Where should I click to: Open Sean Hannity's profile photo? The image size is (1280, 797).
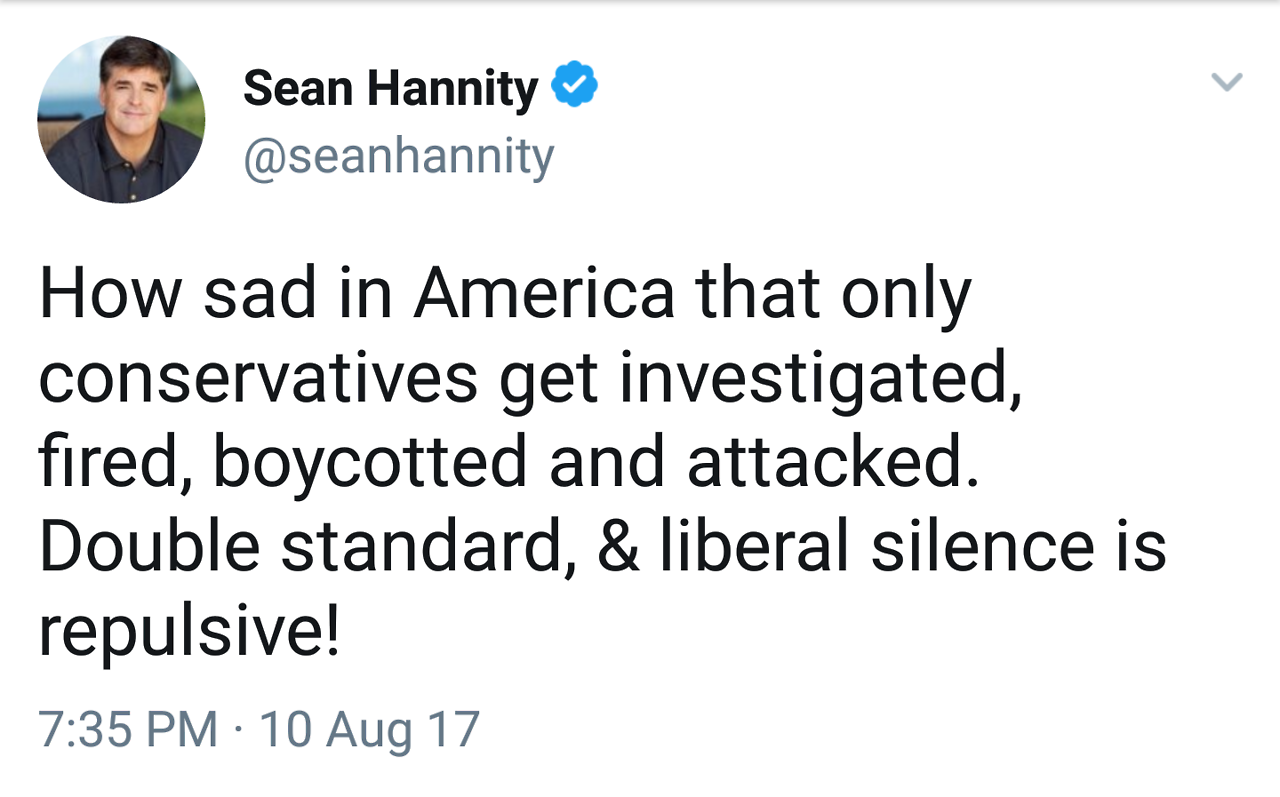pyautogui.click(x=121, y=120)
